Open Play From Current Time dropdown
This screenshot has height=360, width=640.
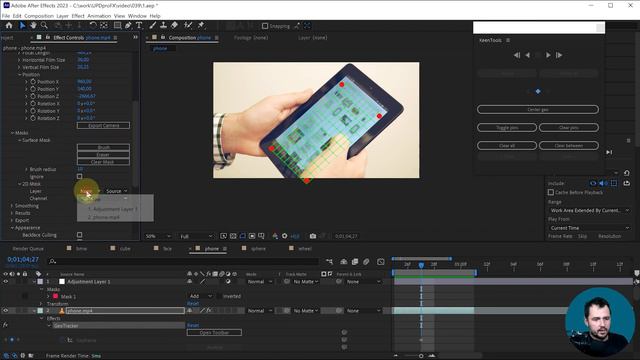[589, 228]
